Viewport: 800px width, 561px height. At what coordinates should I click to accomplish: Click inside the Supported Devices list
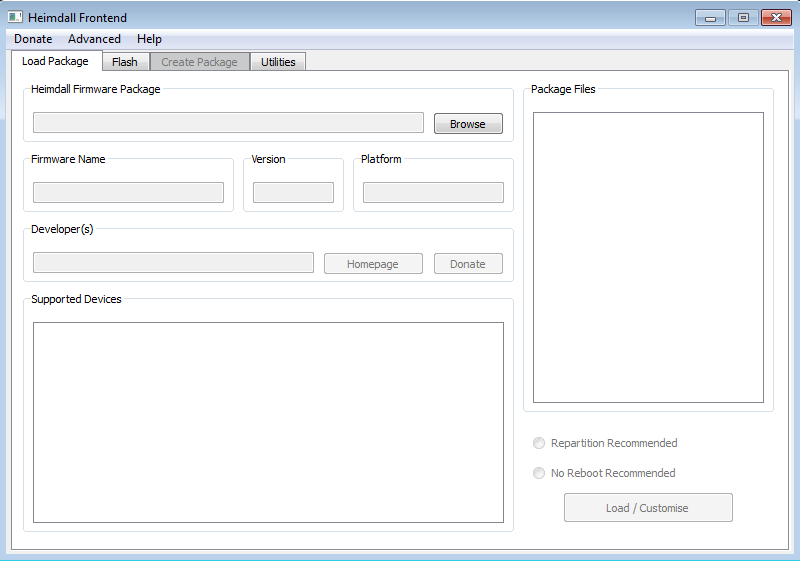click(x=268, y=422)
